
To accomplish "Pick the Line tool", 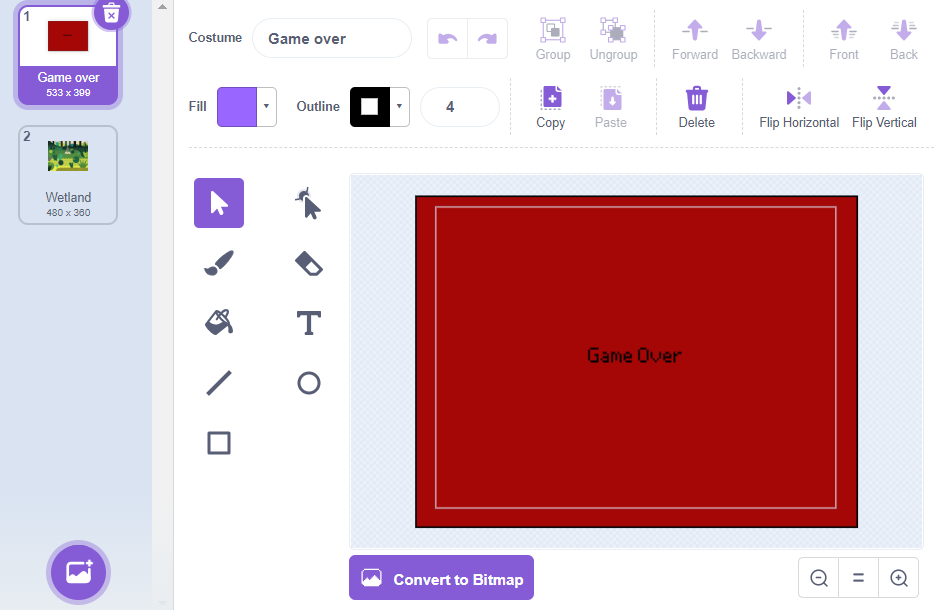I will [218, 383].
